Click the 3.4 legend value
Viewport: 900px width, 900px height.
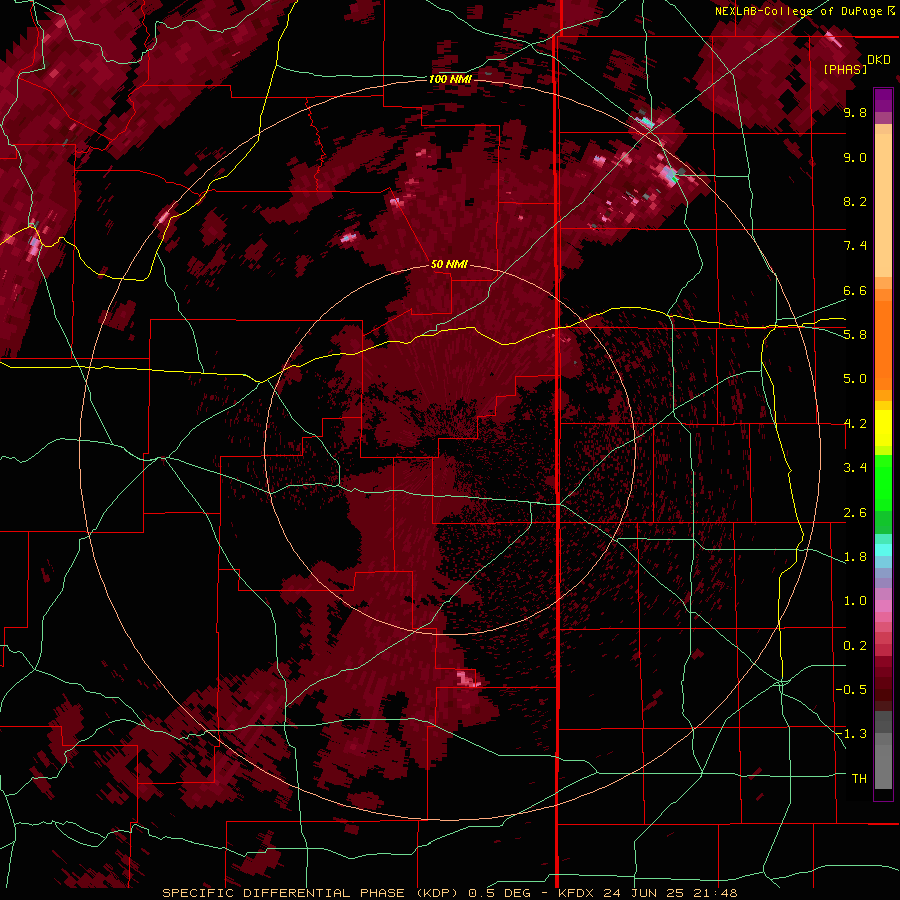tap(855, 468)
